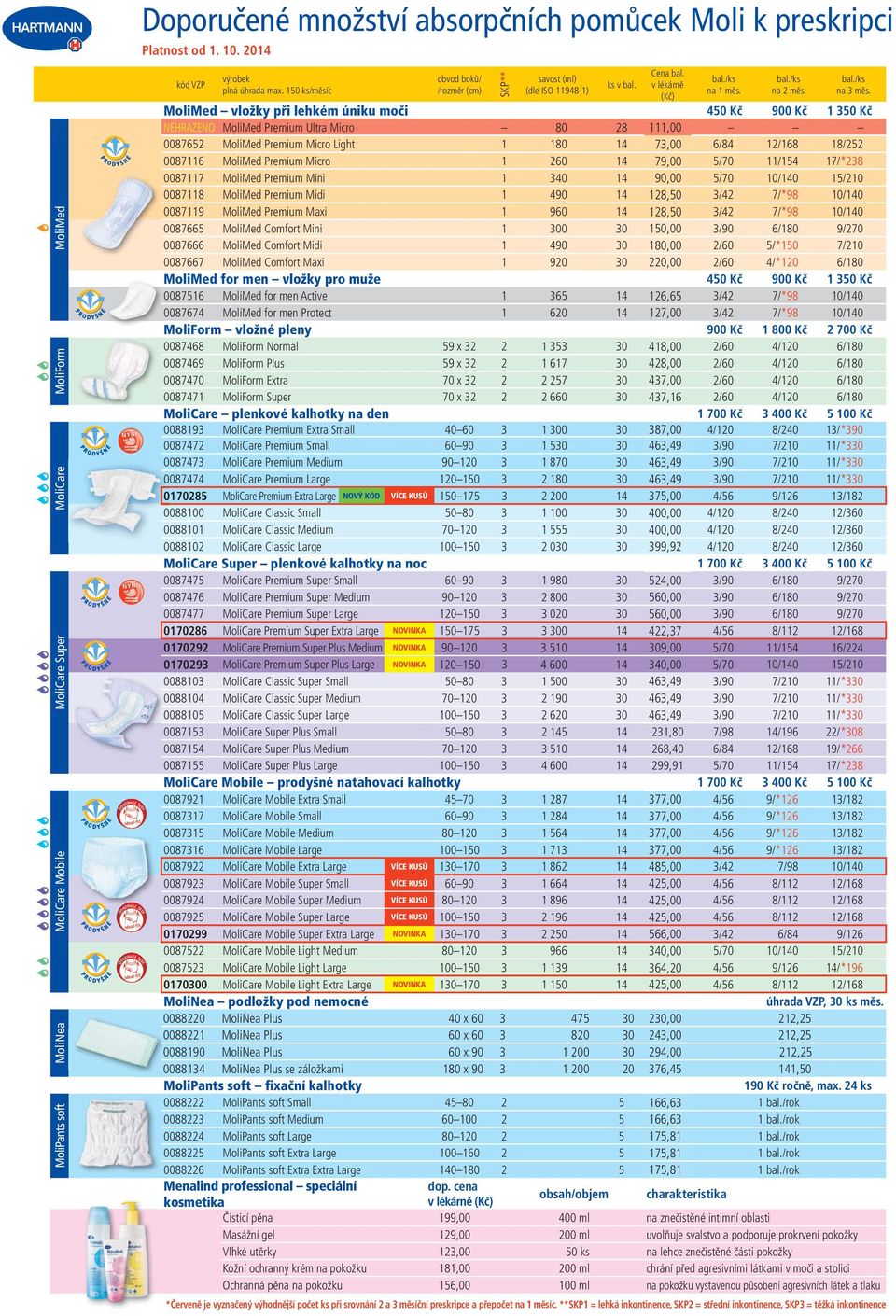Click the 'MoliCare – plenkové kalhotky na den' heading
This screenshot has height=1316, width=896.
pos(276,413)
